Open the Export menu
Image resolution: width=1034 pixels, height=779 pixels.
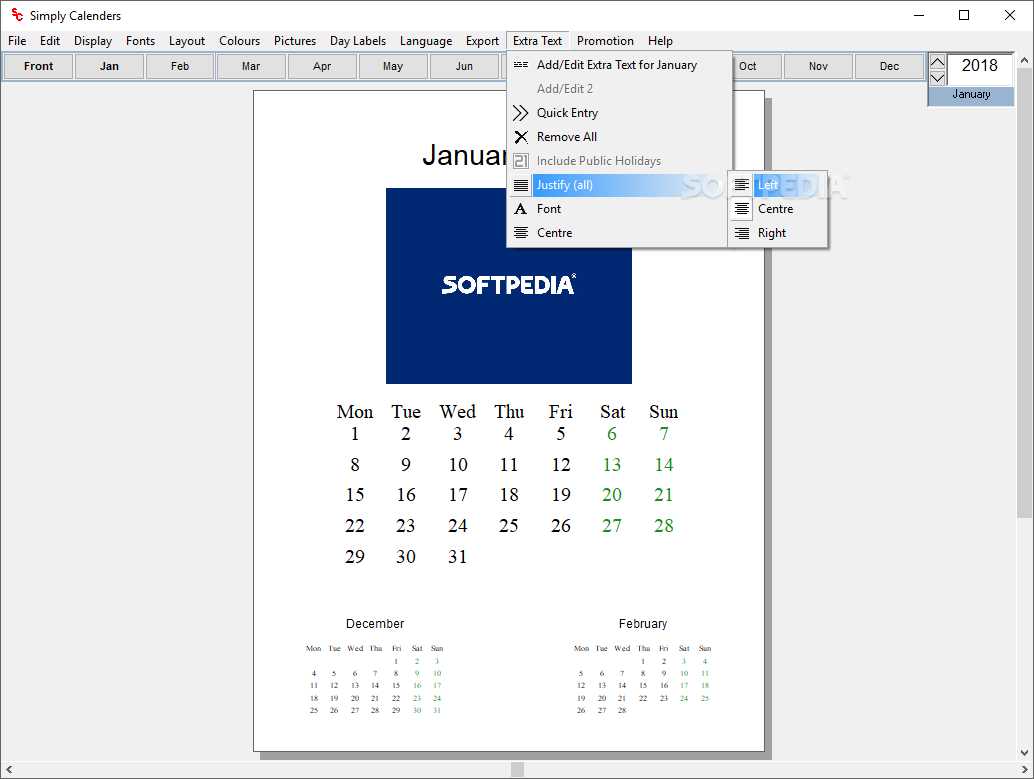(482, 41)
